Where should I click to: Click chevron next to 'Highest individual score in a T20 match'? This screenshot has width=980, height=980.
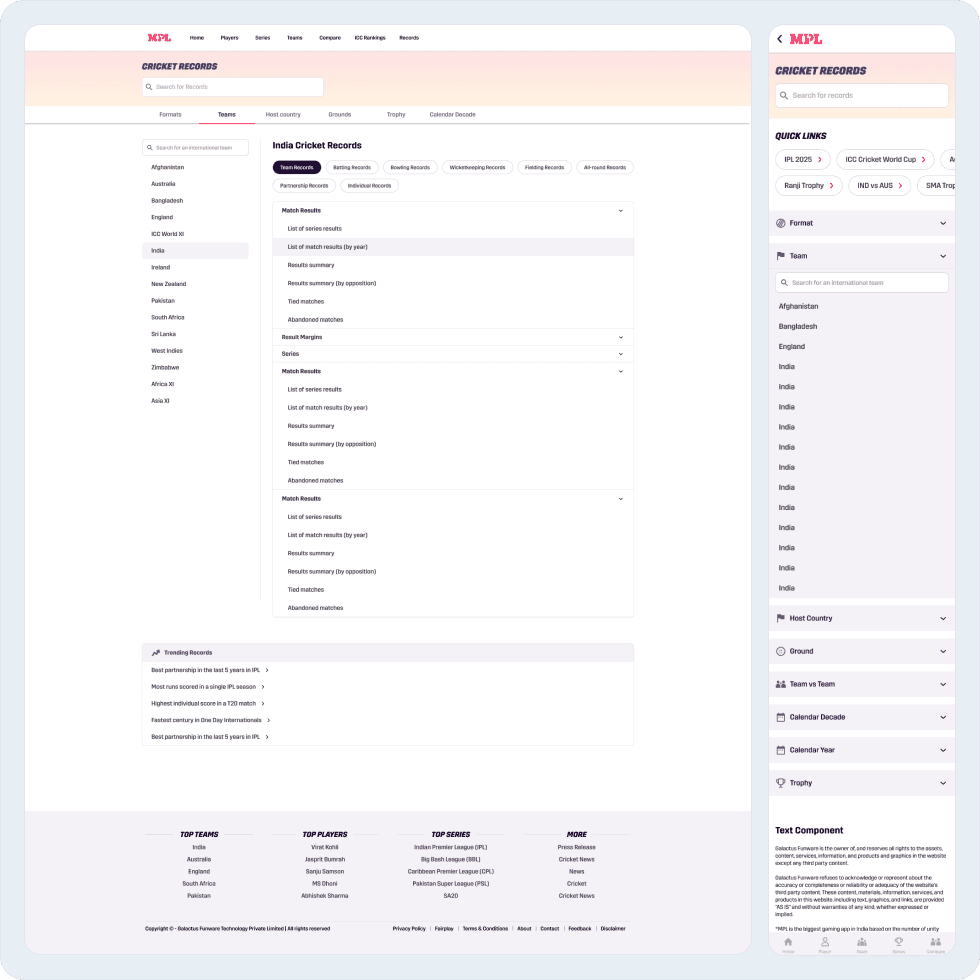click(x=263, y=704)
